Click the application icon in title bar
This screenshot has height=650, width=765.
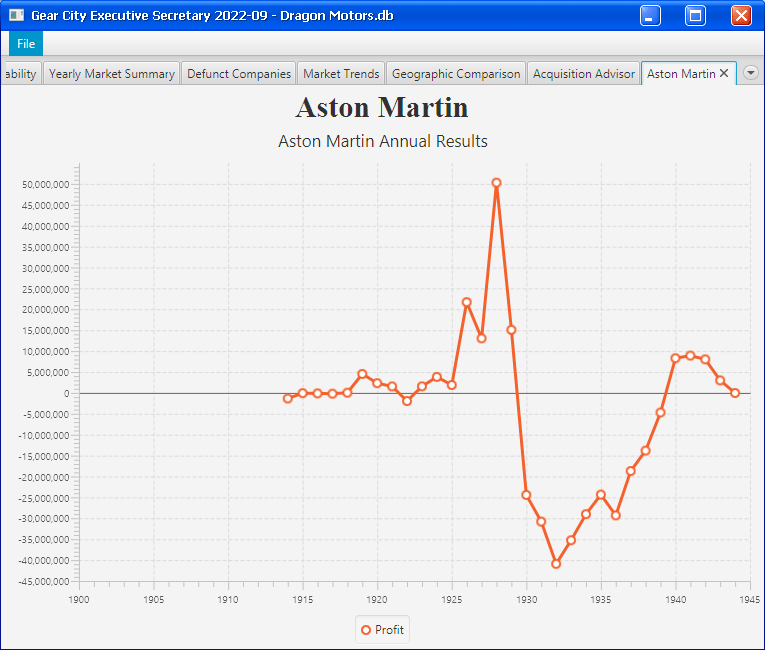click(16, 15)
